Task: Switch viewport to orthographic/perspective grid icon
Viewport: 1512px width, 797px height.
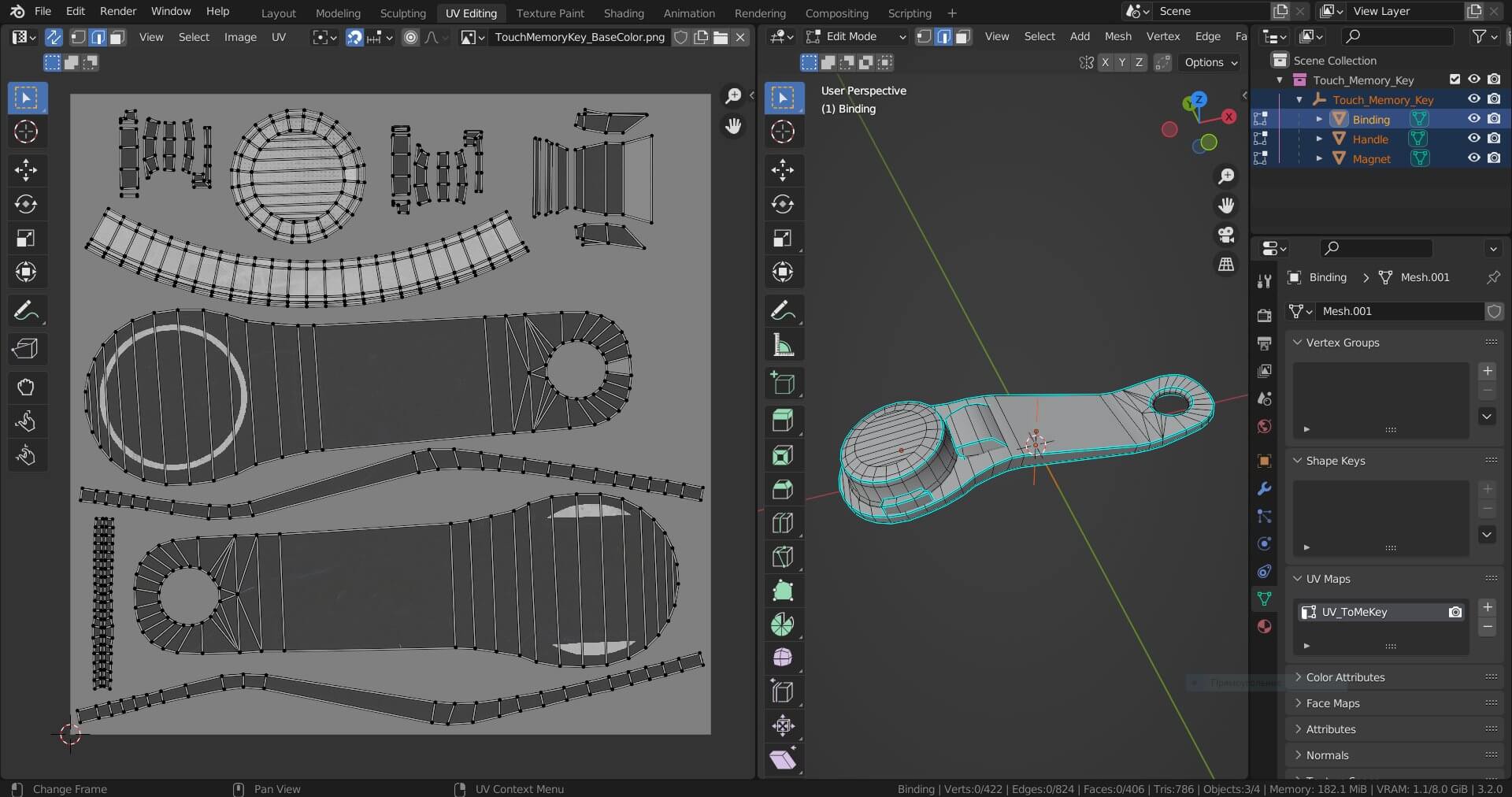Action: pyautogui.click(x=1226, y=265)
